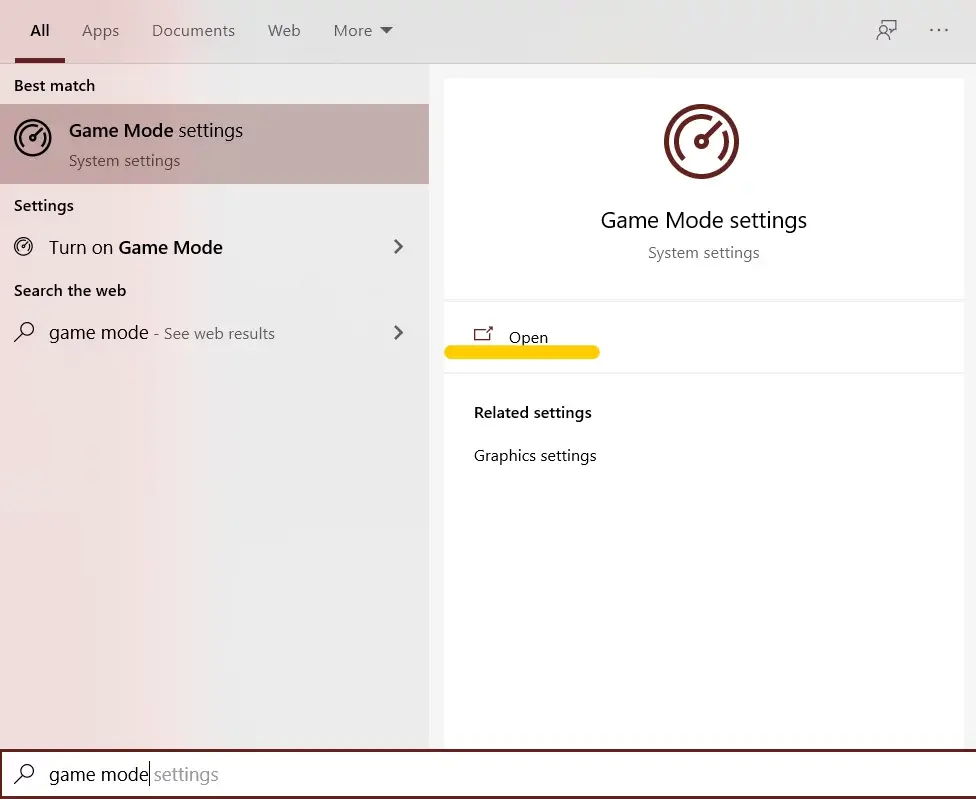The width and height of the screenshot is (976, 799).
Task: Click the Related settings heading
Action: click(x=533, y=413)
